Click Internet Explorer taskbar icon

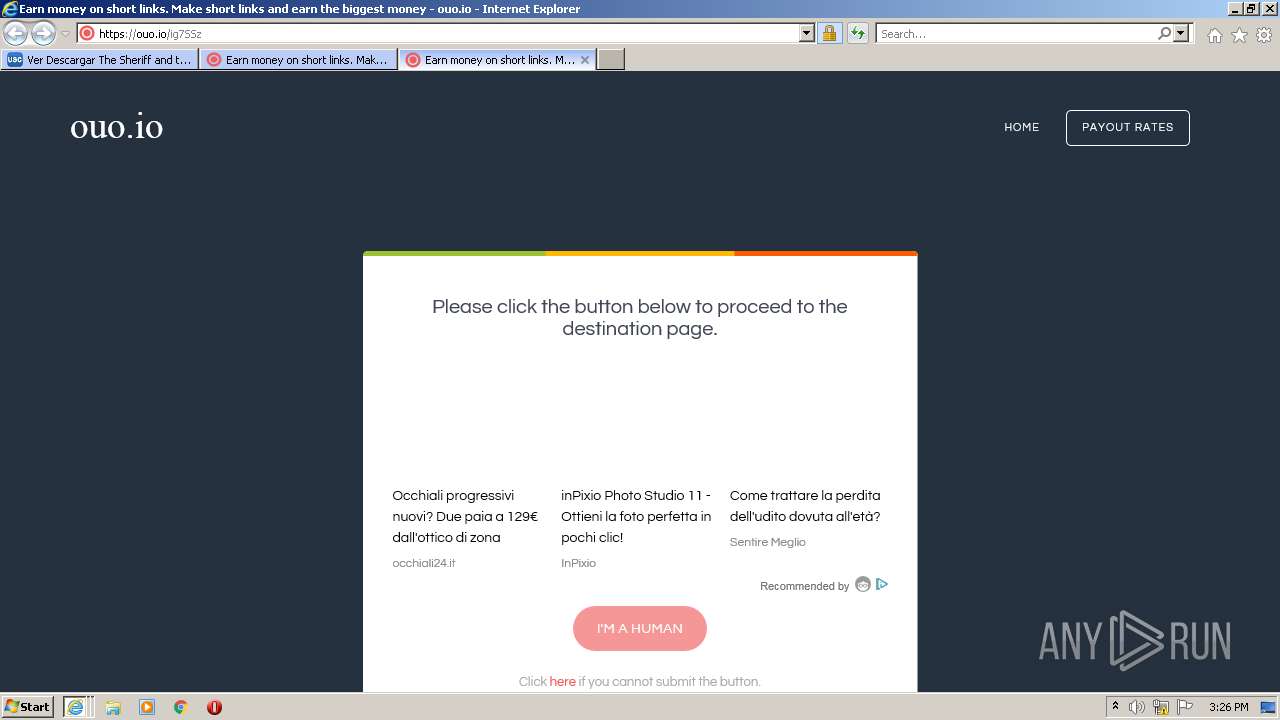[x=75, y=707]
